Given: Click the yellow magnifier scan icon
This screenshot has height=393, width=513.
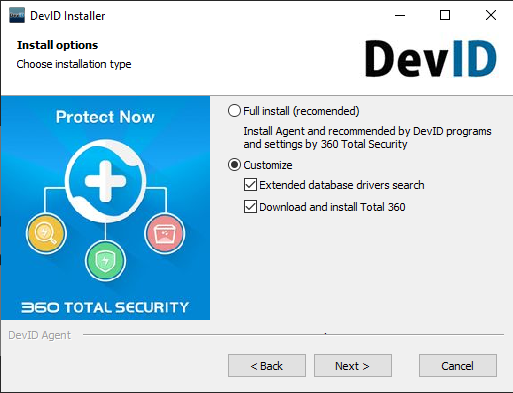Looking at the screenshot, I should 46,233.
